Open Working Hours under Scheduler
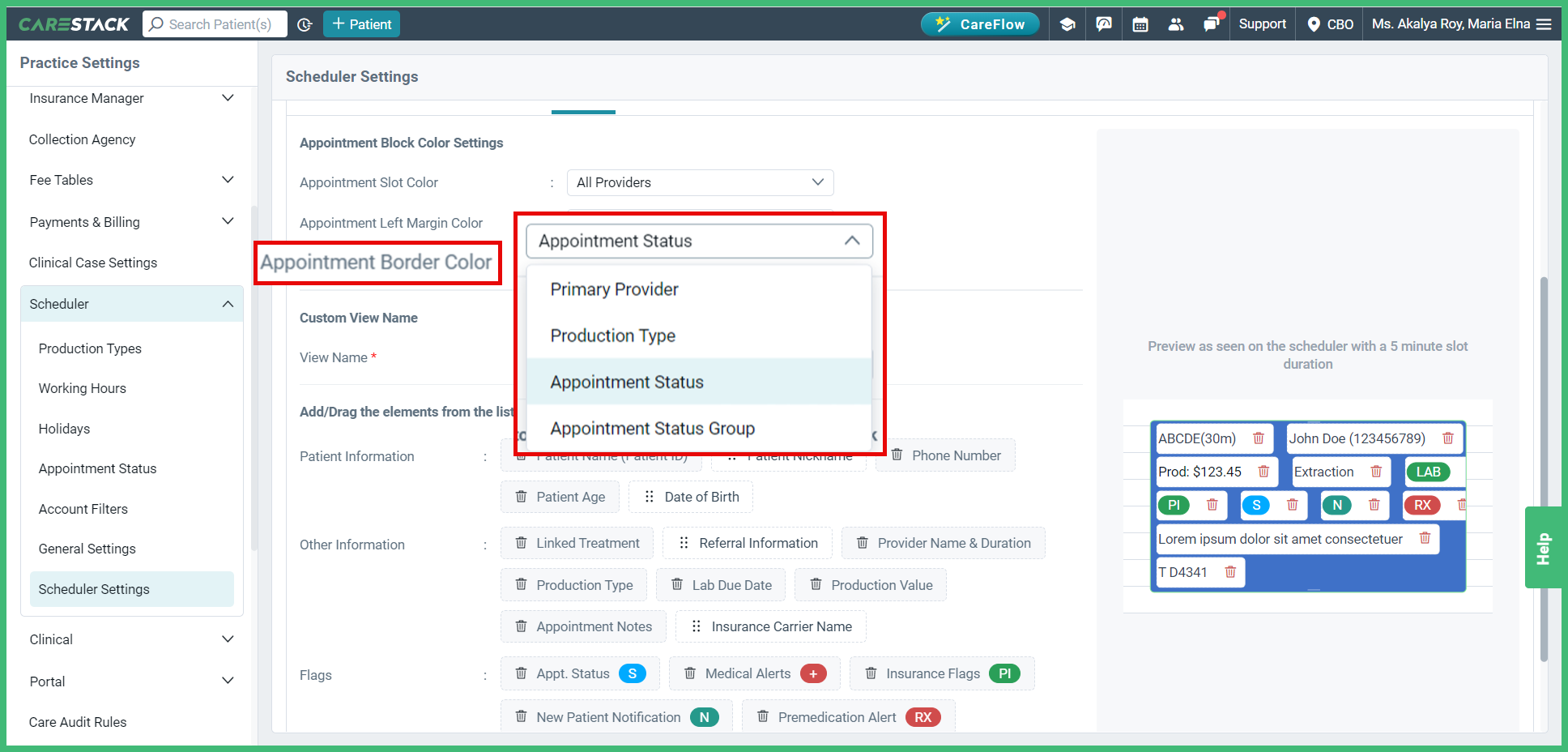Viewport: 1568px width, 752px height. pos(81,388)
